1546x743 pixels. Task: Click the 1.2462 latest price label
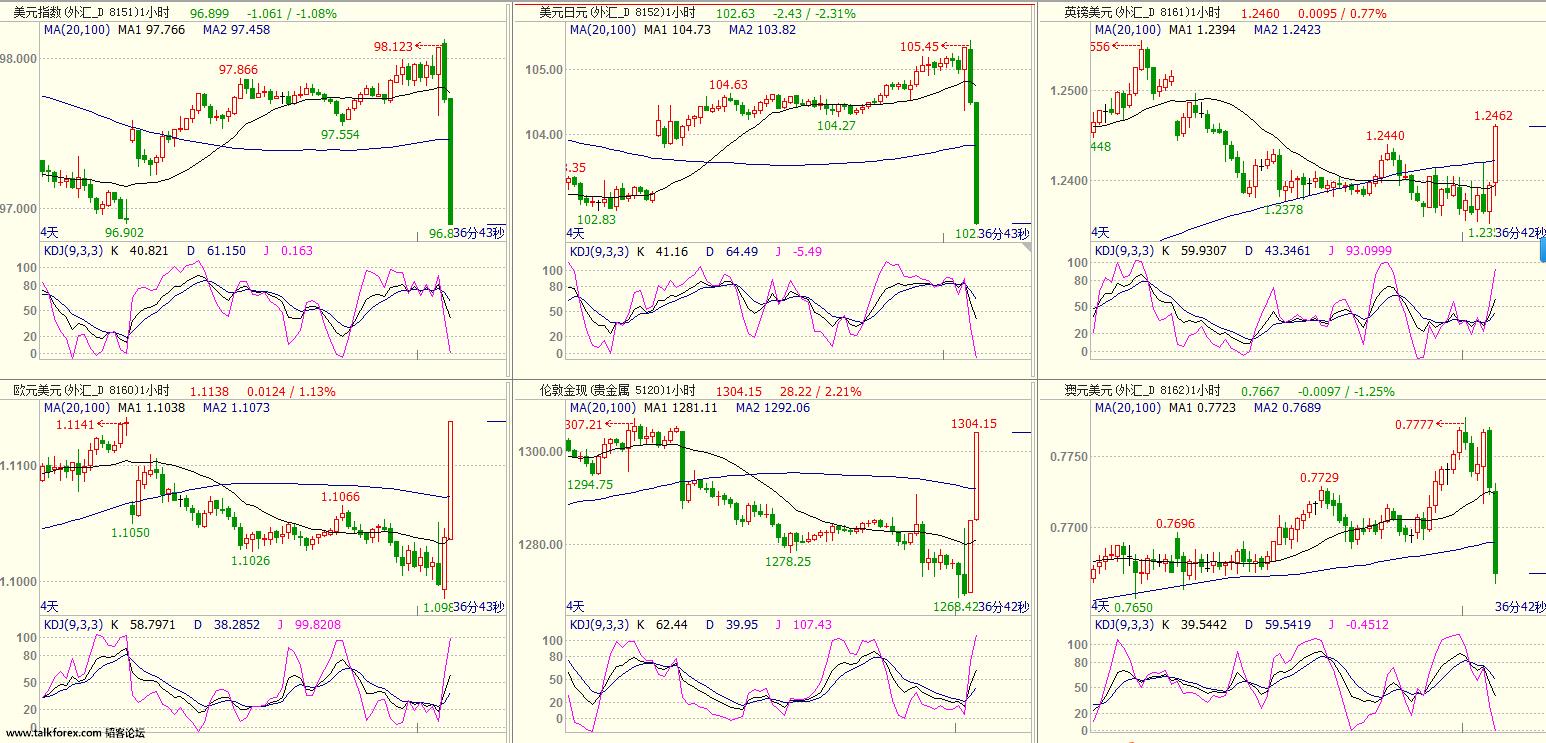click(x=1493, y=116)
